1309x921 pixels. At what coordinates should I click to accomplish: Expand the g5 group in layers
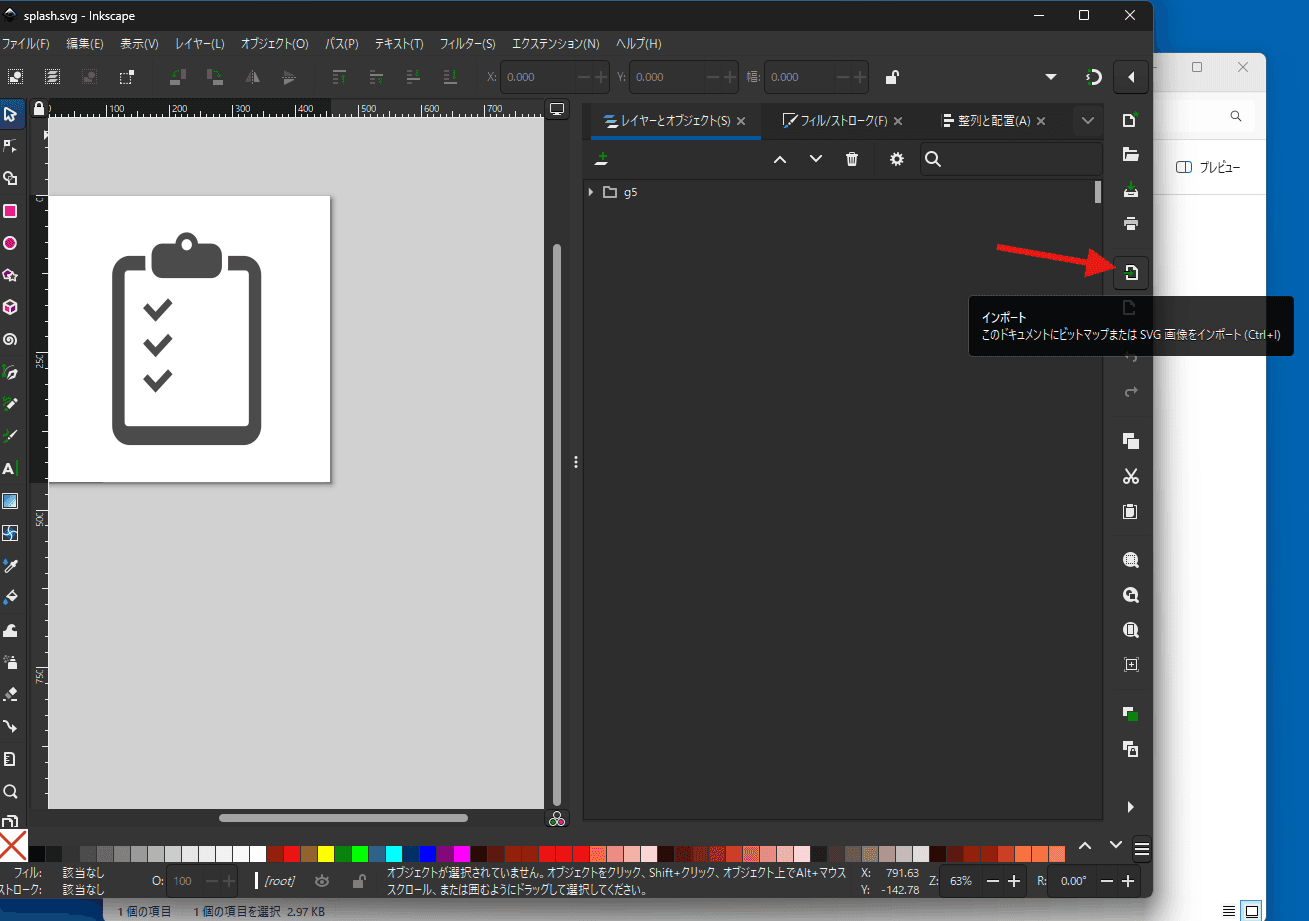coord(591,192)
